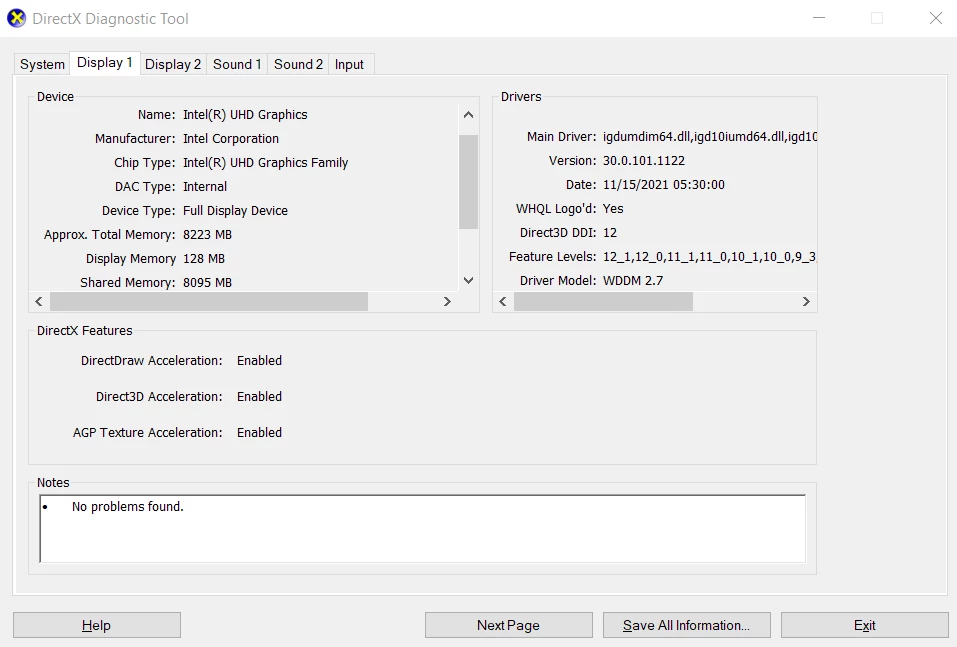Click the Help button
This screenshot has width=957, height=647.
pos(96,625)
